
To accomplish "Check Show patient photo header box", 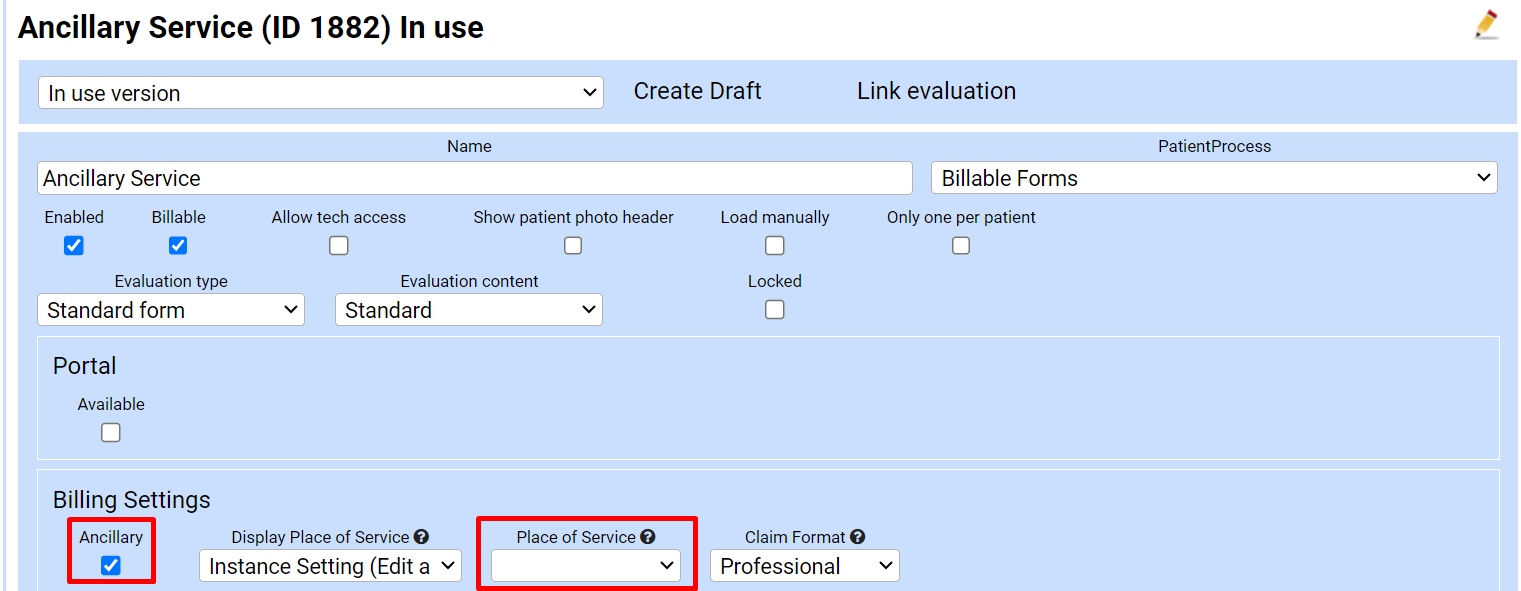I will click(x=573, y=245).
